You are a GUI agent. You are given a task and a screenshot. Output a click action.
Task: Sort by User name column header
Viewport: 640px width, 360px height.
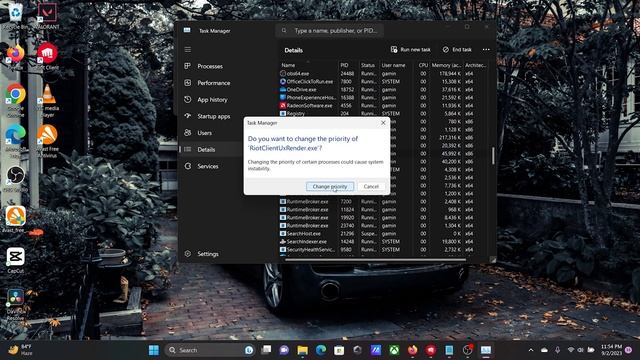point(397,65)
